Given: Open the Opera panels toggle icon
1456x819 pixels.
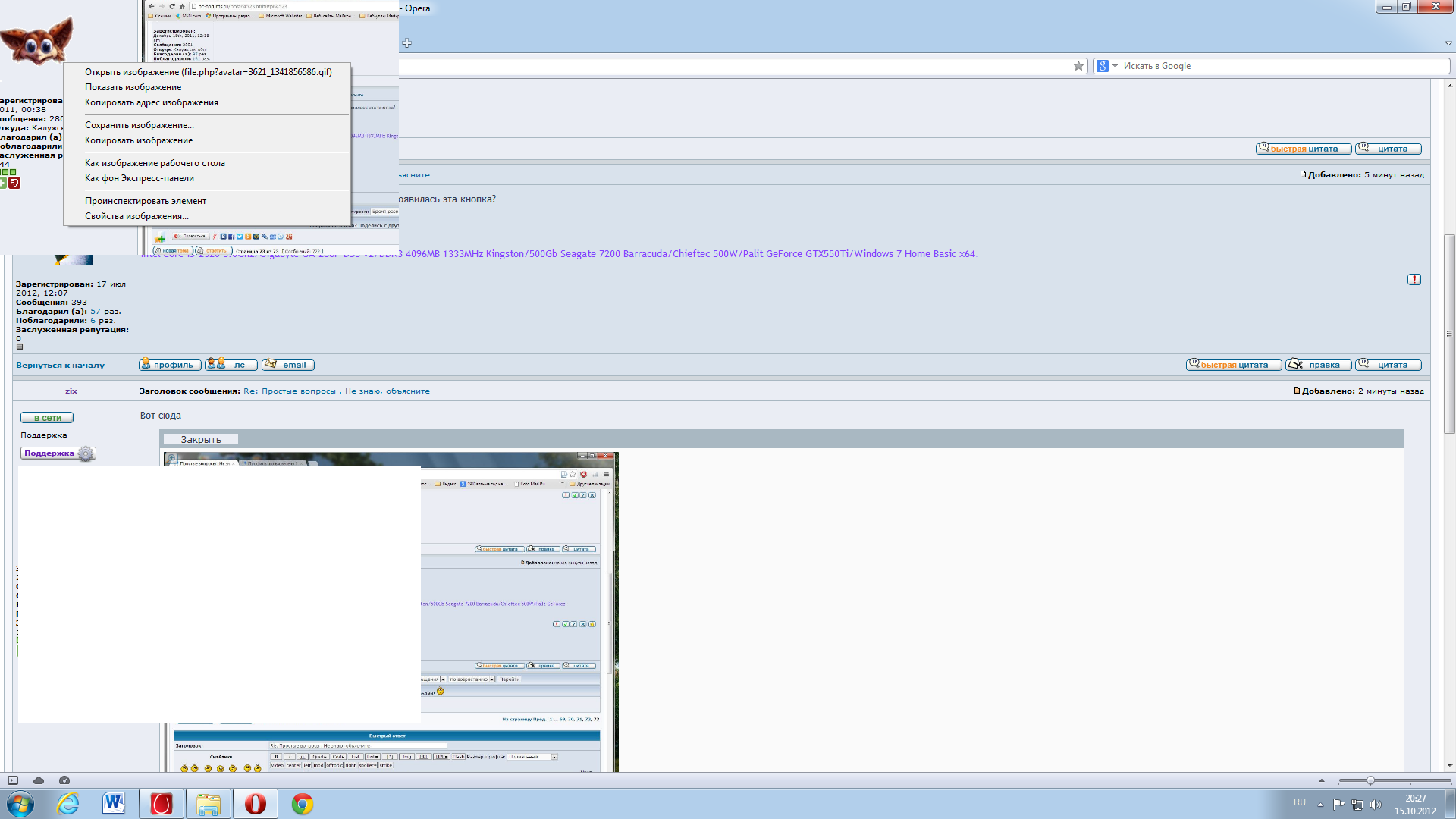Looking at the screenshot, I should tap(13, 780).
